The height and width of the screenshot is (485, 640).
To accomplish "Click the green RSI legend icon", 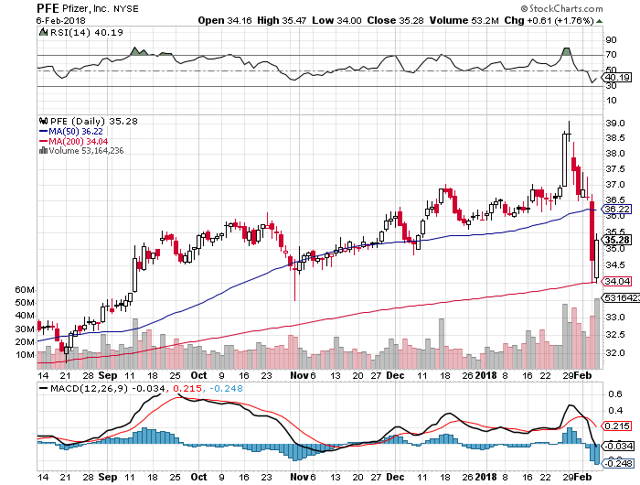I will point(43,32).
